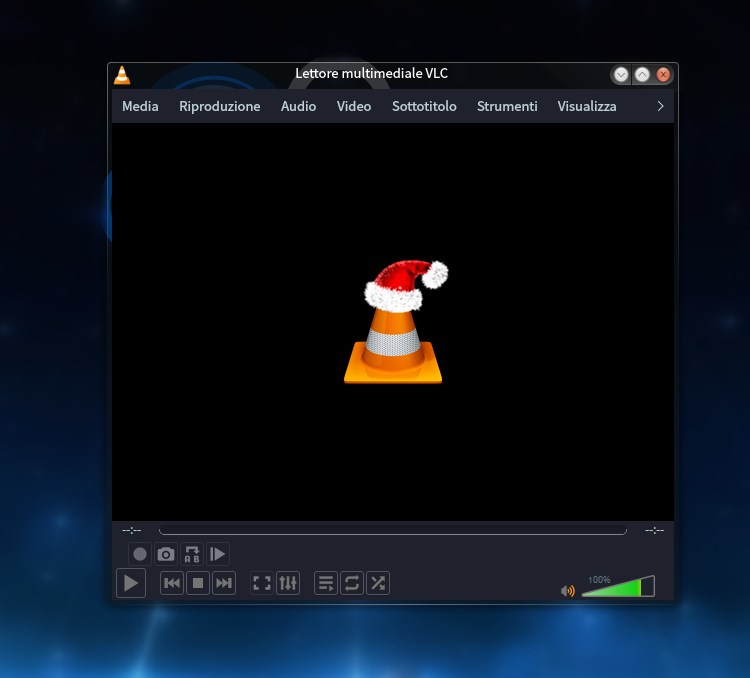Viewport: 750px width, 678px height.
Task: Take a snapshot with the camera icon
Action: pyautogui.click(x=166, y=554)
